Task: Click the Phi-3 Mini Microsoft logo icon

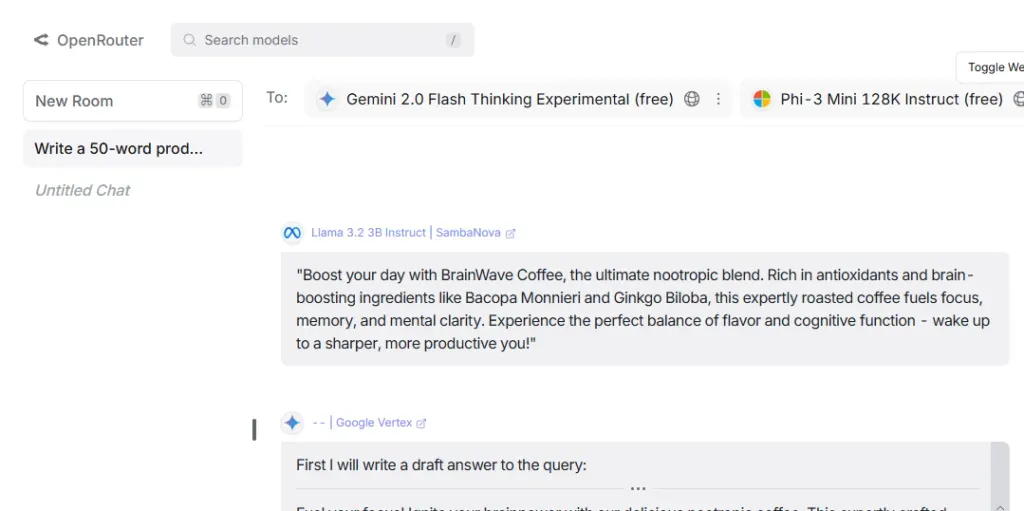Action: [762, 99]
